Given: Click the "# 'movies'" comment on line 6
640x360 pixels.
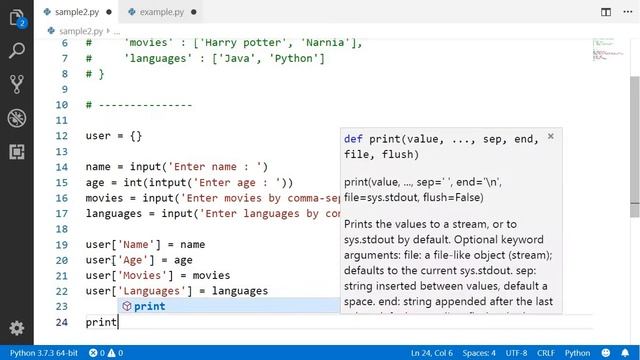Looking at the screenshot, I should tap(224, 43).
